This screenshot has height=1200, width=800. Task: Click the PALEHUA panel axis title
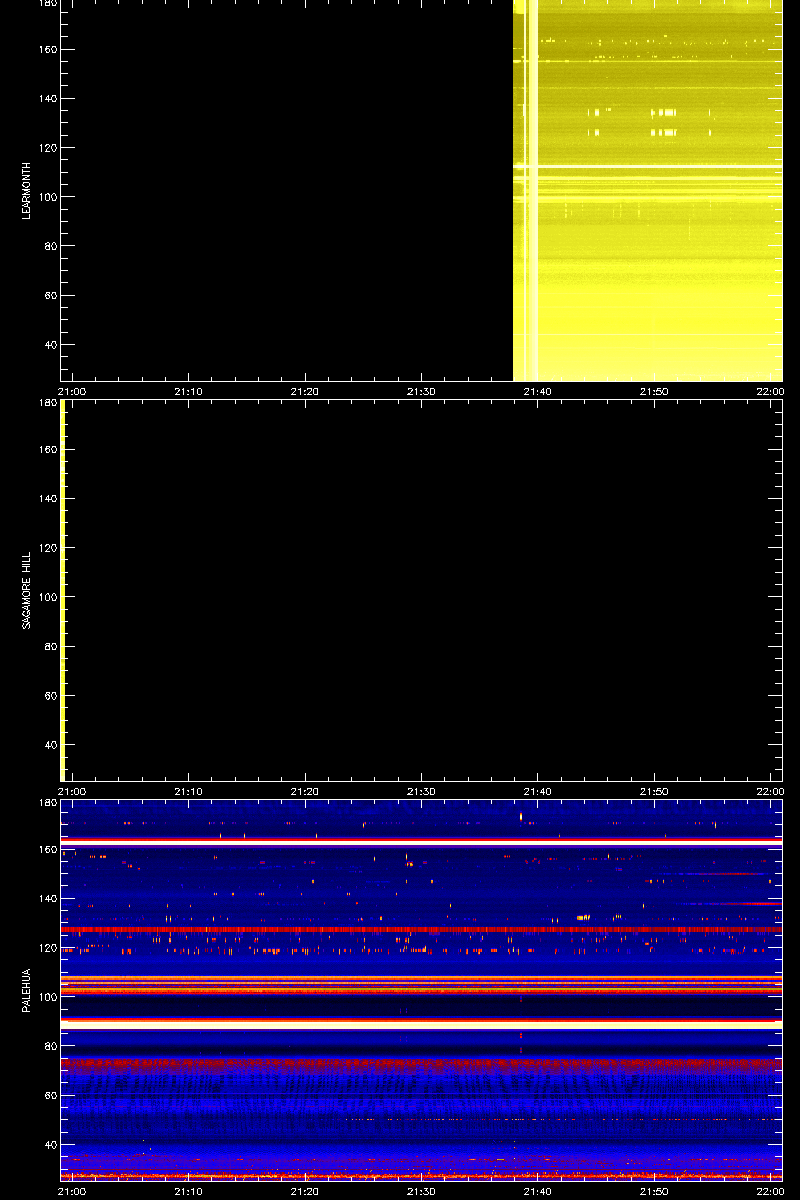tap(28, 991)
